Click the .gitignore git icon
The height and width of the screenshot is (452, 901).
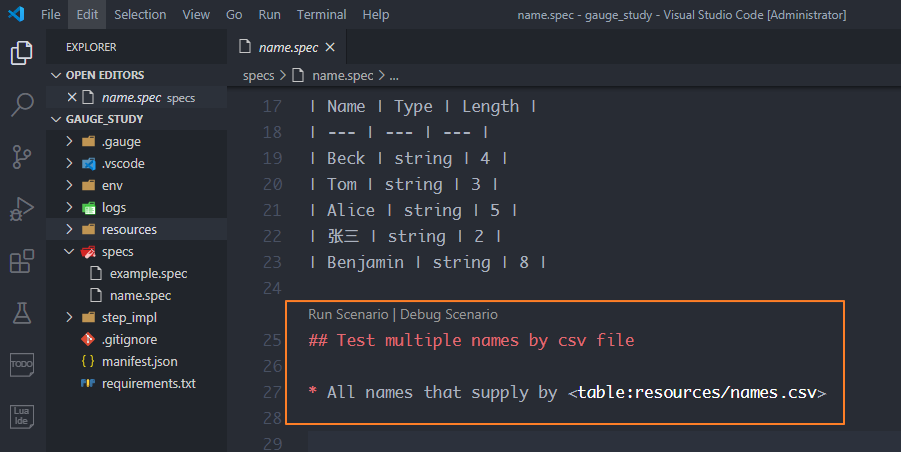point(88,339)
